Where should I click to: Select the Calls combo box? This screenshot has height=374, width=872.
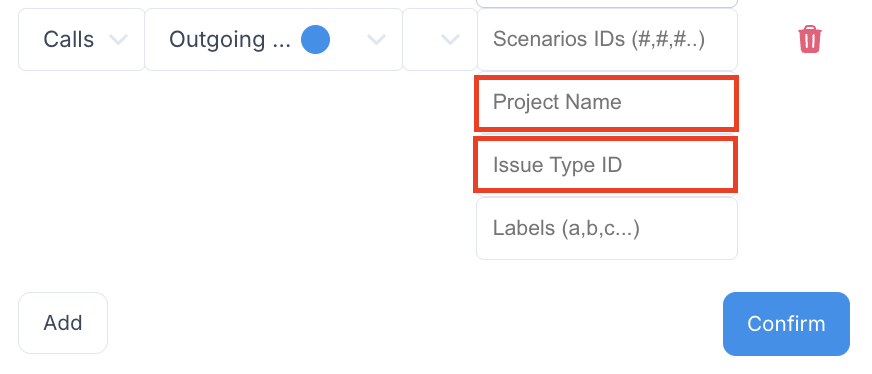pyautogui.click(x=82, y=39)
